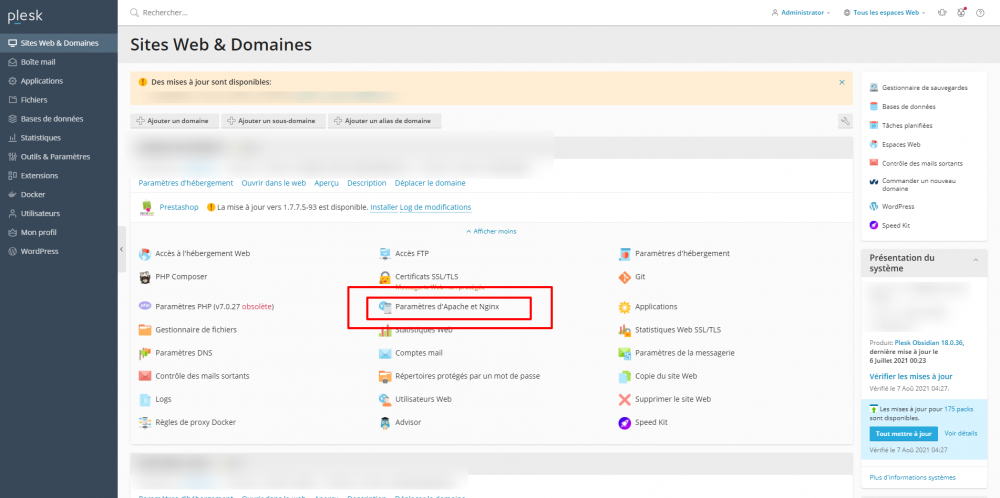Open Docker in sidebar

click(59, 194)
